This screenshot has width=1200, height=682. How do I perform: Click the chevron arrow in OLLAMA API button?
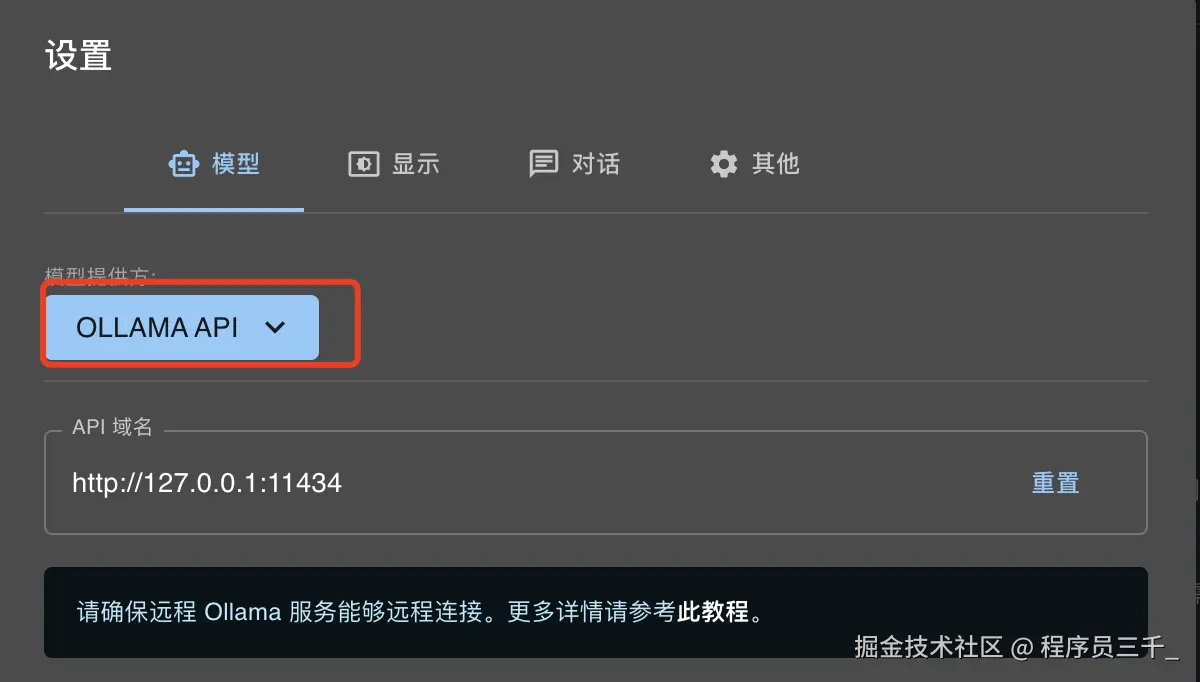(274, 327)
